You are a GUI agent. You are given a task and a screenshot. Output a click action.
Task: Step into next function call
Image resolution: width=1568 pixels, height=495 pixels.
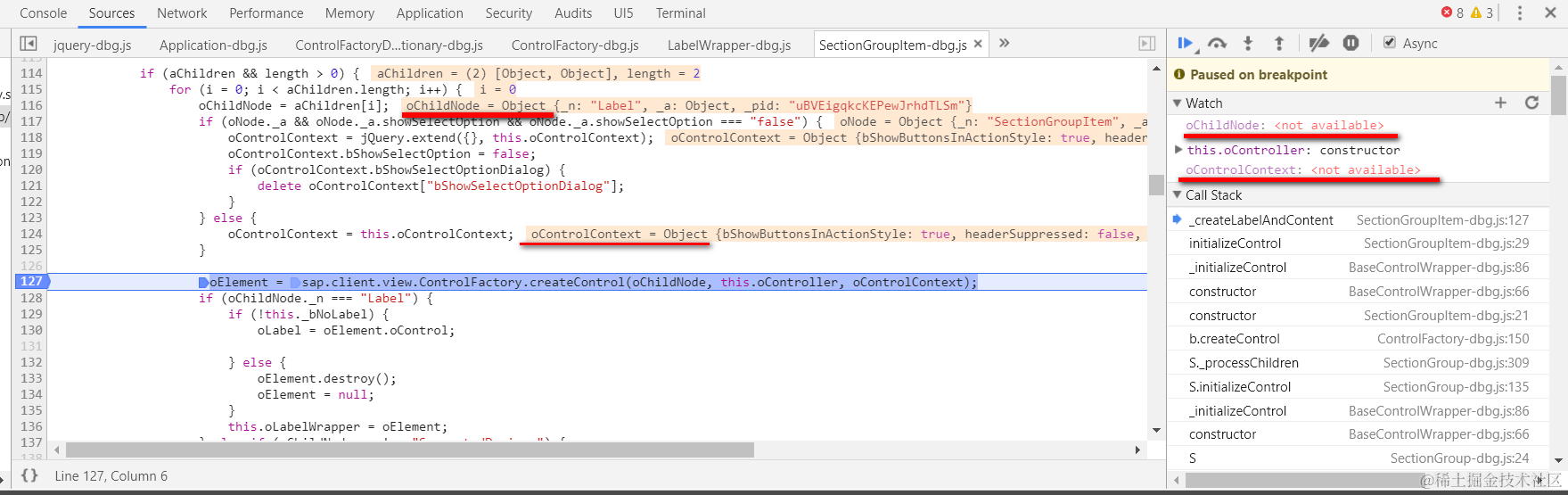click(x=1248, y=43)
